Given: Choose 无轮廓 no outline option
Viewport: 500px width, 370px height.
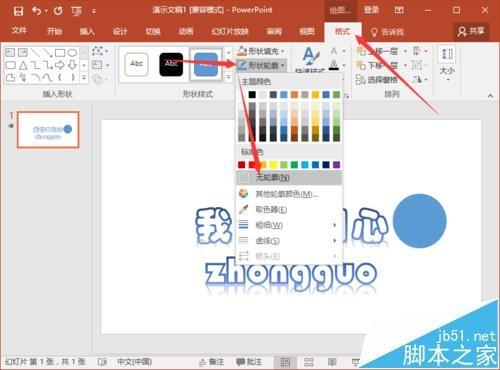Looking at the screenshot, I should 289,178.
